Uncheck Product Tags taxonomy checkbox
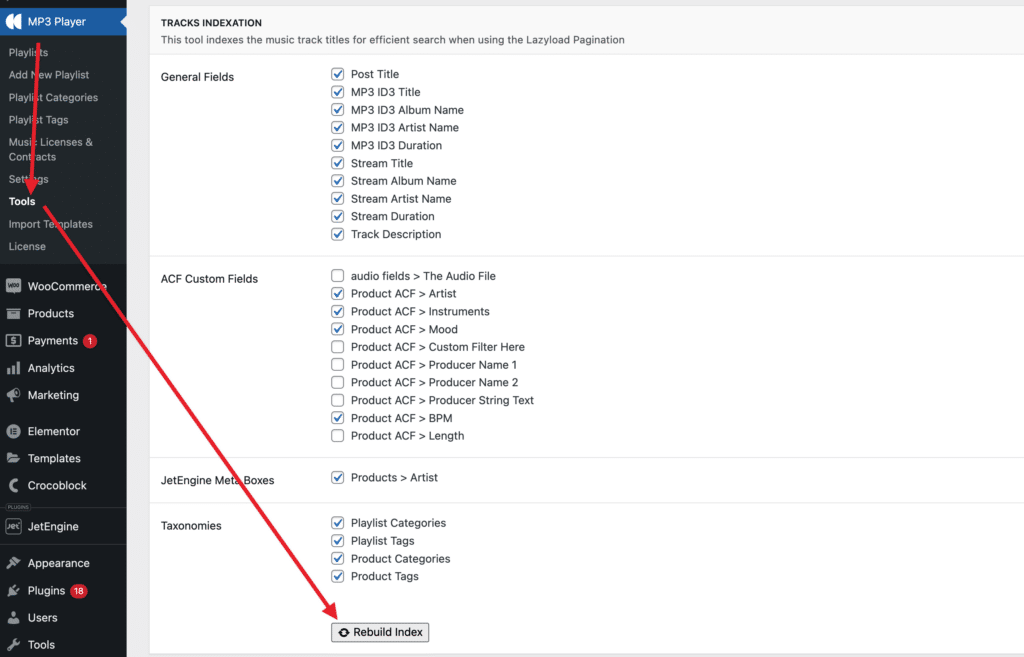This screenshot has height=657, width=1024. pos(337,576)
